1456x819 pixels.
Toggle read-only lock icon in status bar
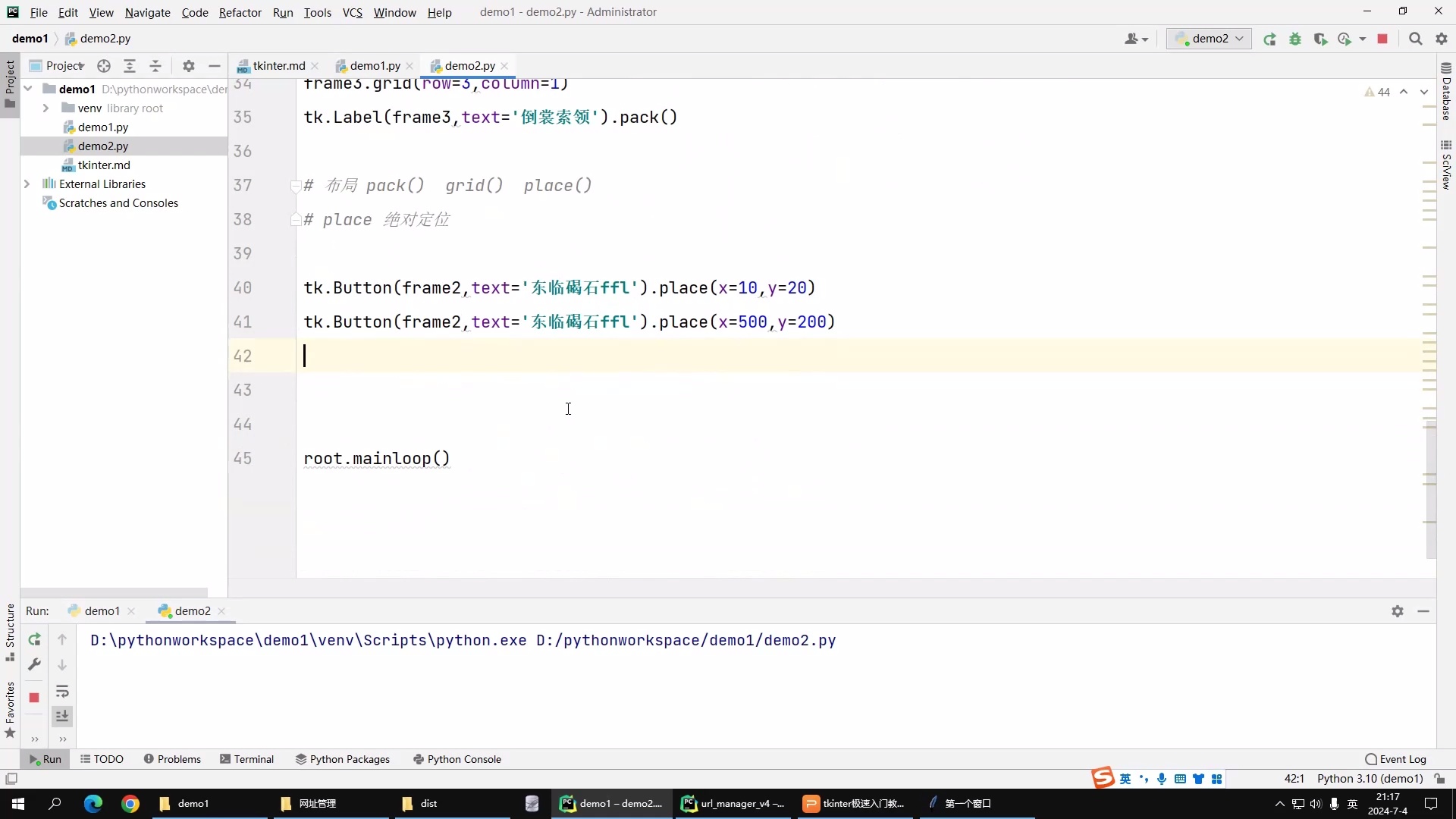(1439, 779)
